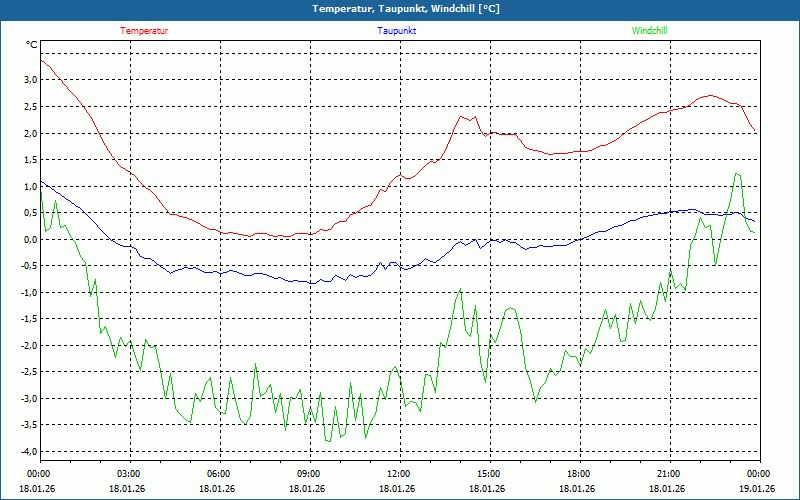Select the 18:00 tick label on the x-axis
This screenshot has width=800, height=500.
578,474
